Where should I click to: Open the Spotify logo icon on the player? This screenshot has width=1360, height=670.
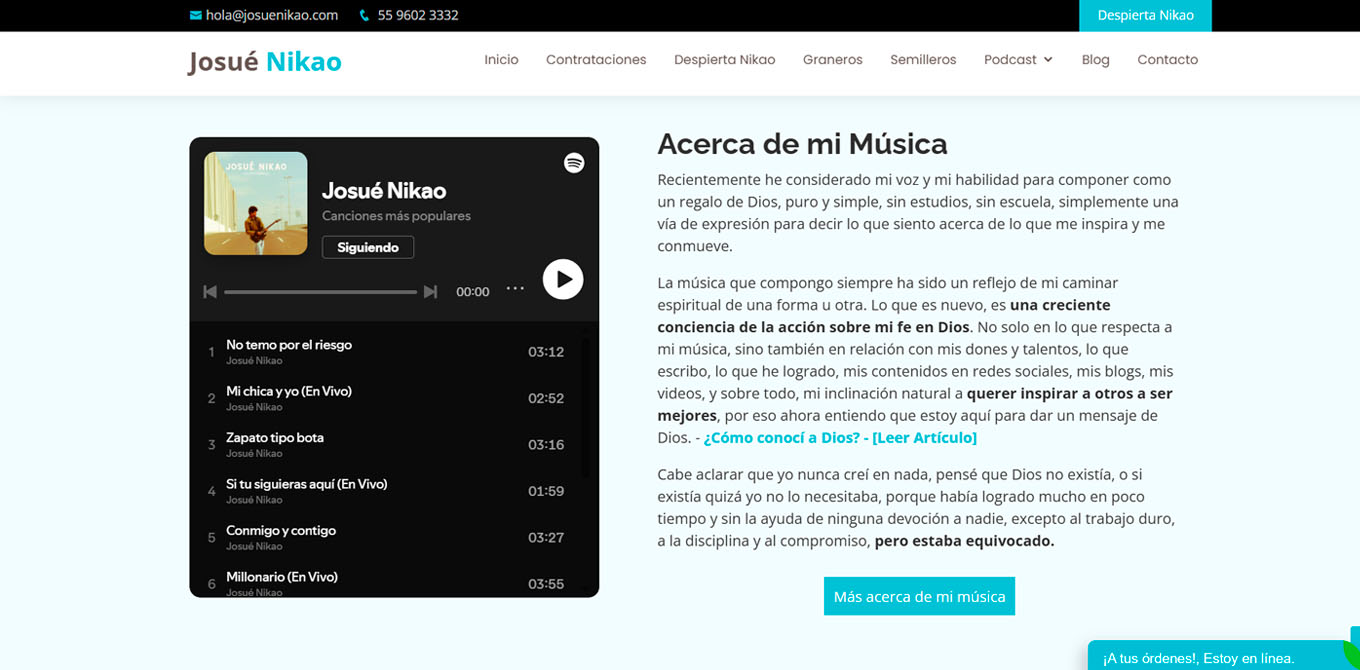click(x=573, y=162)
